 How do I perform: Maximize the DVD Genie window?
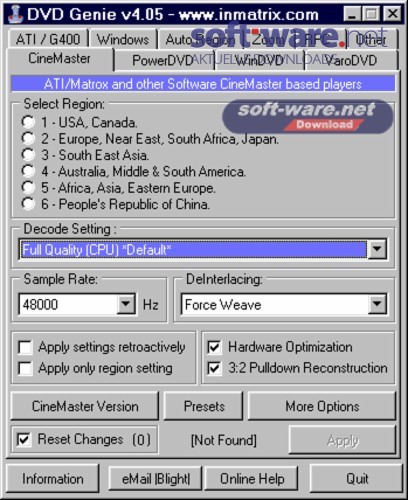(x=371, y=14)
